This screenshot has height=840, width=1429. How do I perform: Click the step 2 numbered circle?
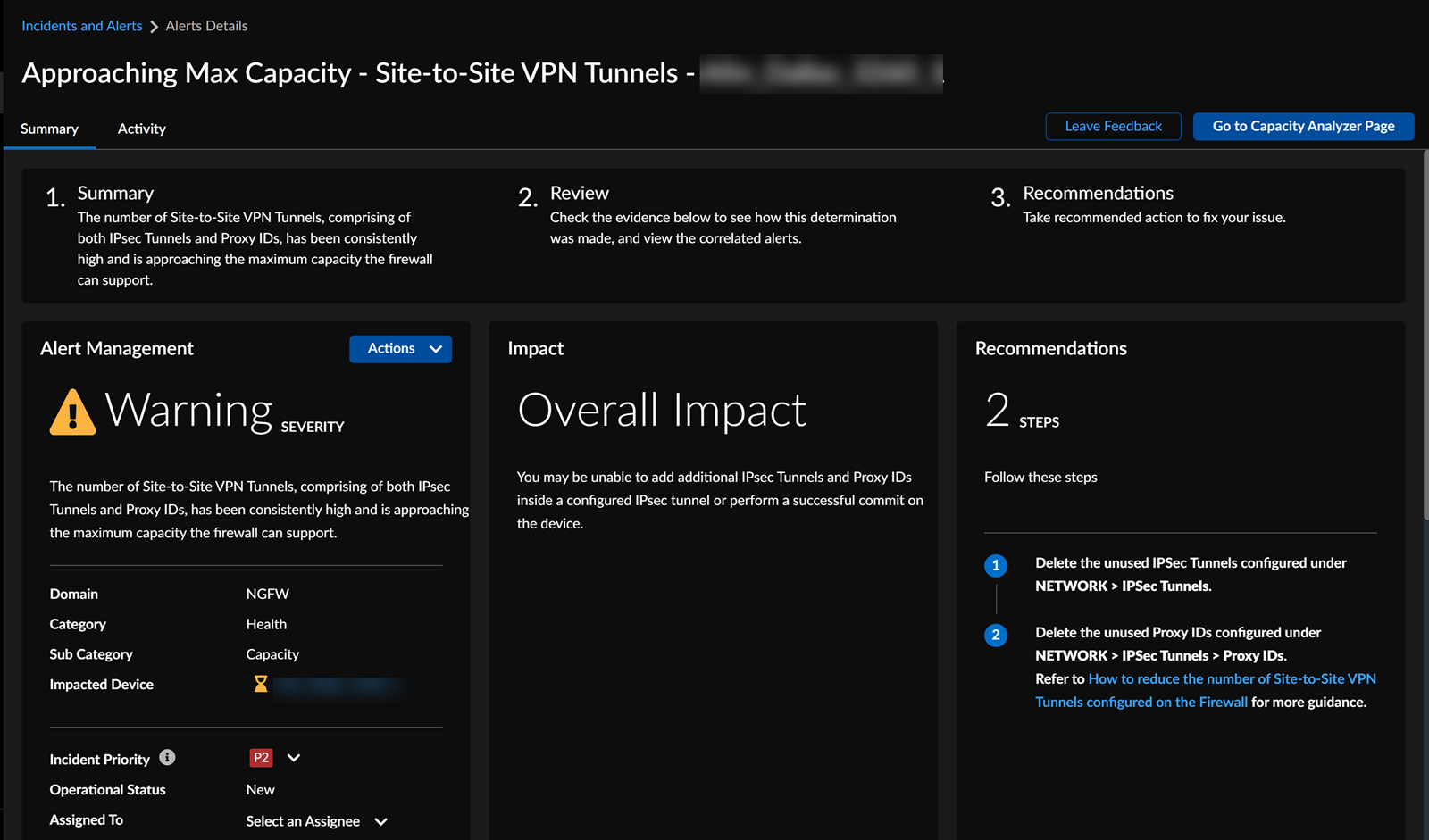(996, 635)
